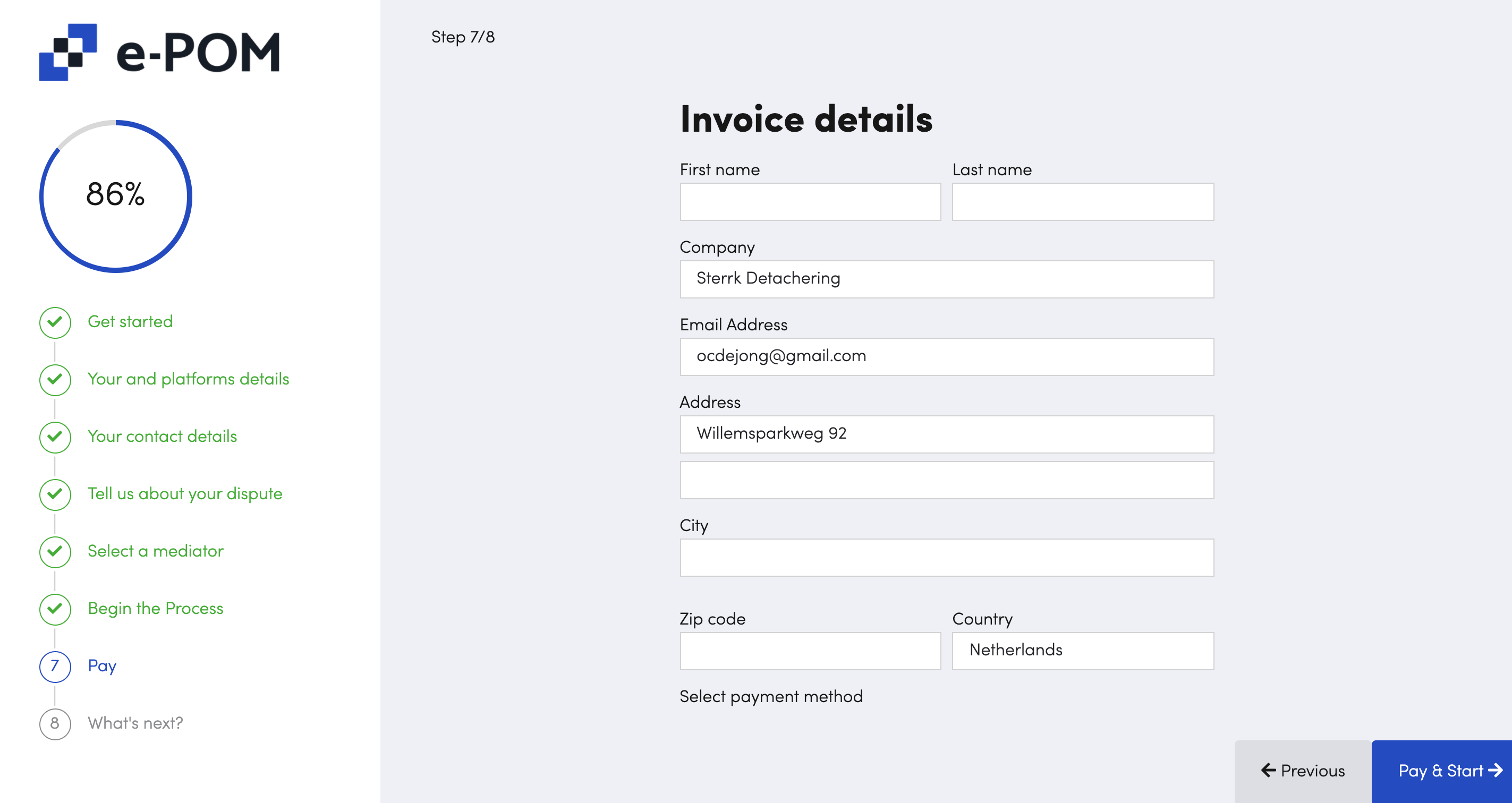Select the Country dropdown field
The width and height of the screenshot is (1512, 803).
tap(1082, 650)
